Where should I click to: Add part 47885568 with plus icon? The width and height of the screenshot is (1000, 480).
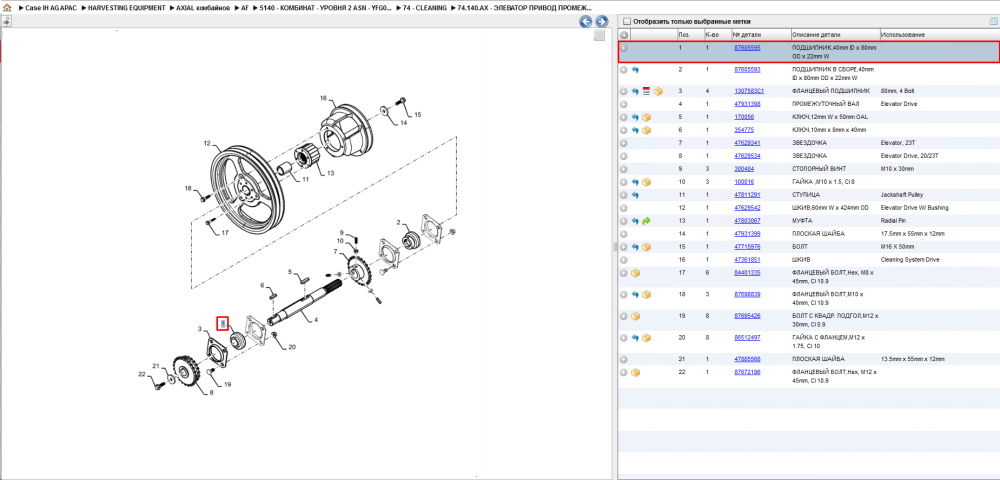click(x=624, y=360)
